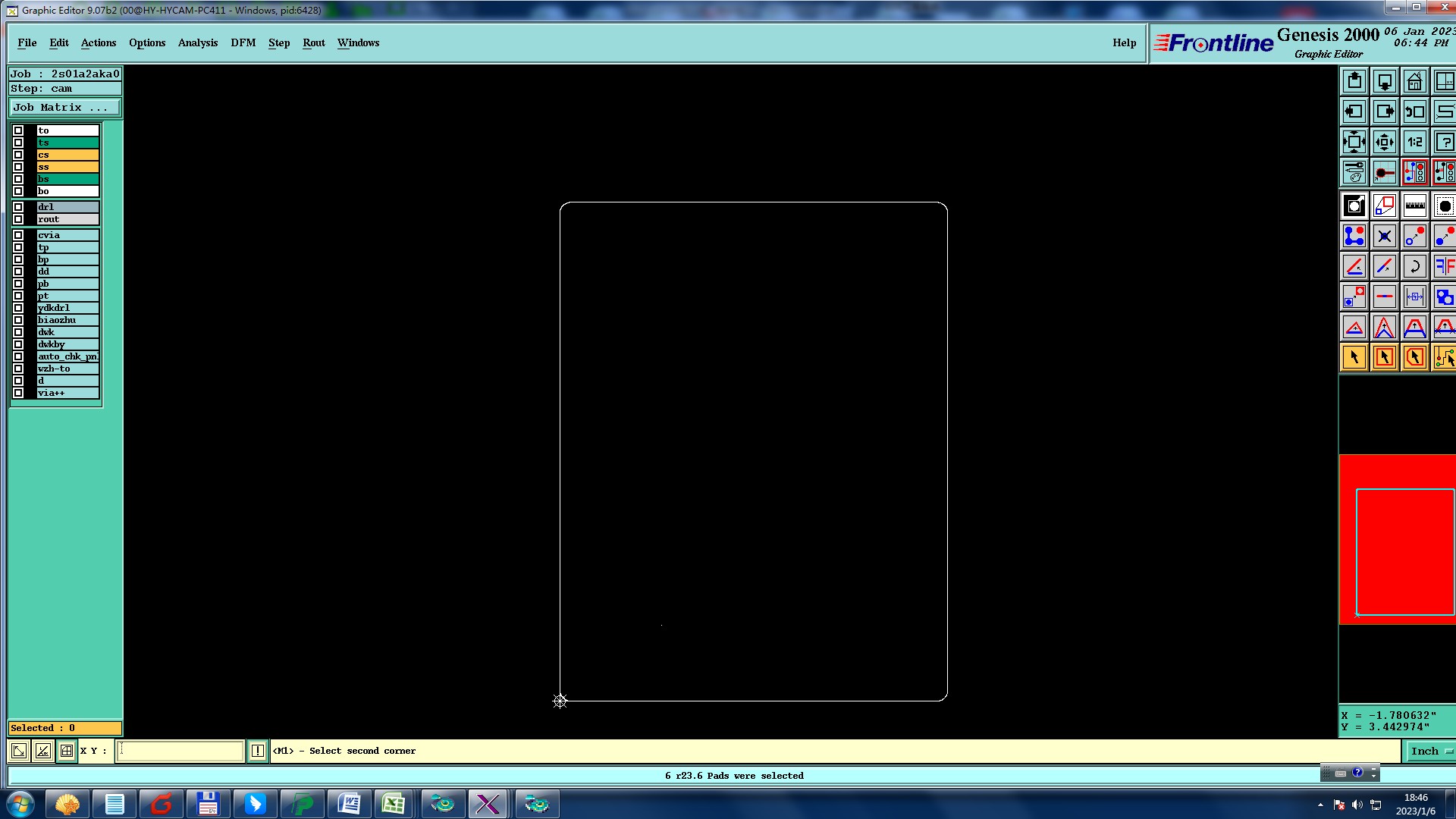
Task: Click the cs layer orange color bar
Action: point(67,155)
